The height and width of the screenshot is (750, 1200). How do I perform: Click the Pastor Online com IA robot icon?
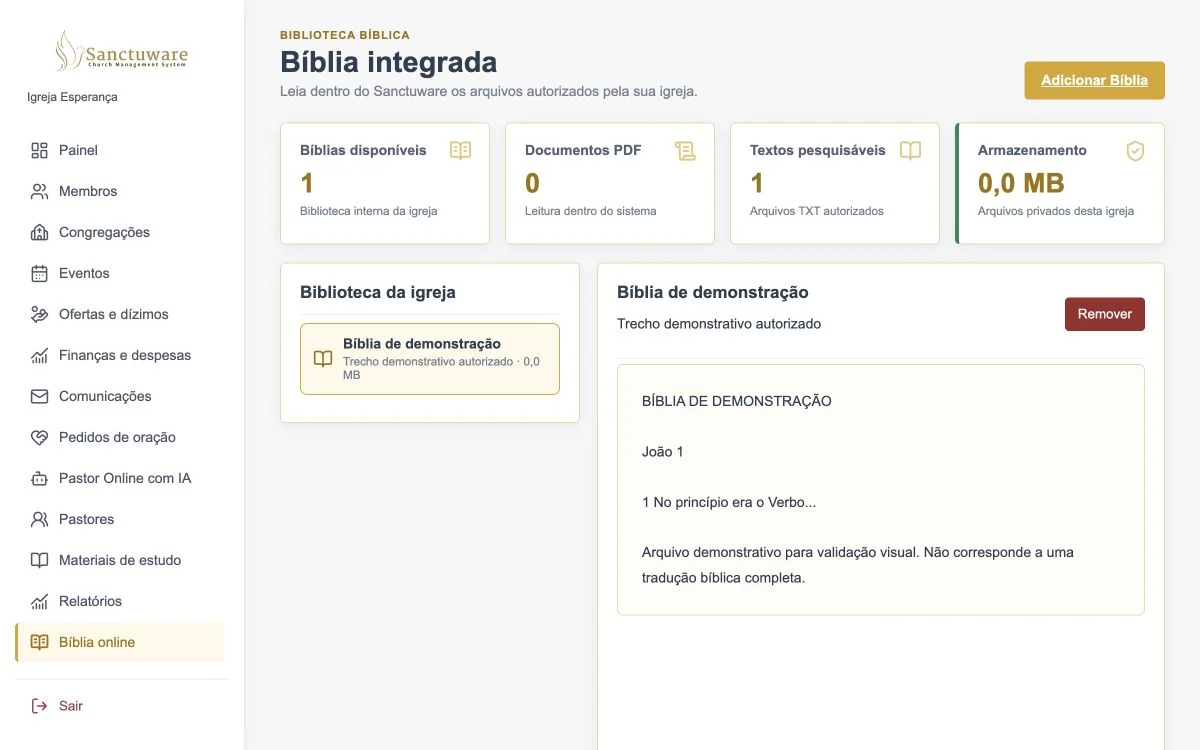[39, 478]
